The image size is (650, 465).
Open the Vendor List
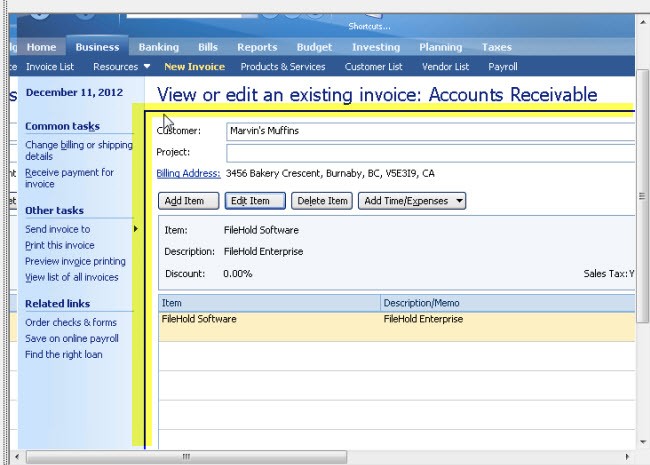[x=445, y=67]
